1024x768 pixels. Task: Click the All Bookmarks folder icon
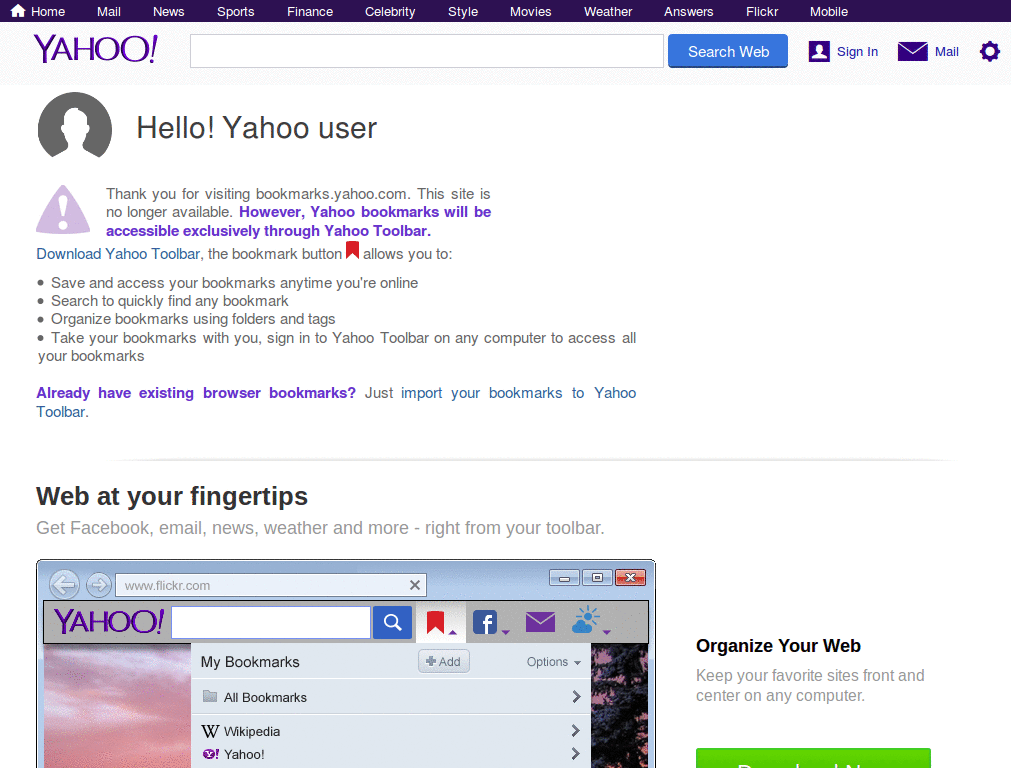pos(210,696)
